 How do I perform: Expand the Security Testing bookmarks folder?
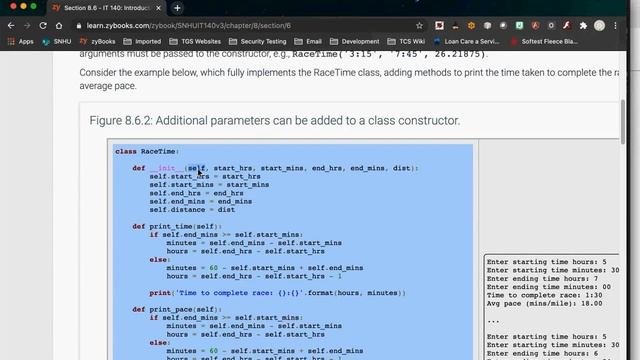[258, 41]
